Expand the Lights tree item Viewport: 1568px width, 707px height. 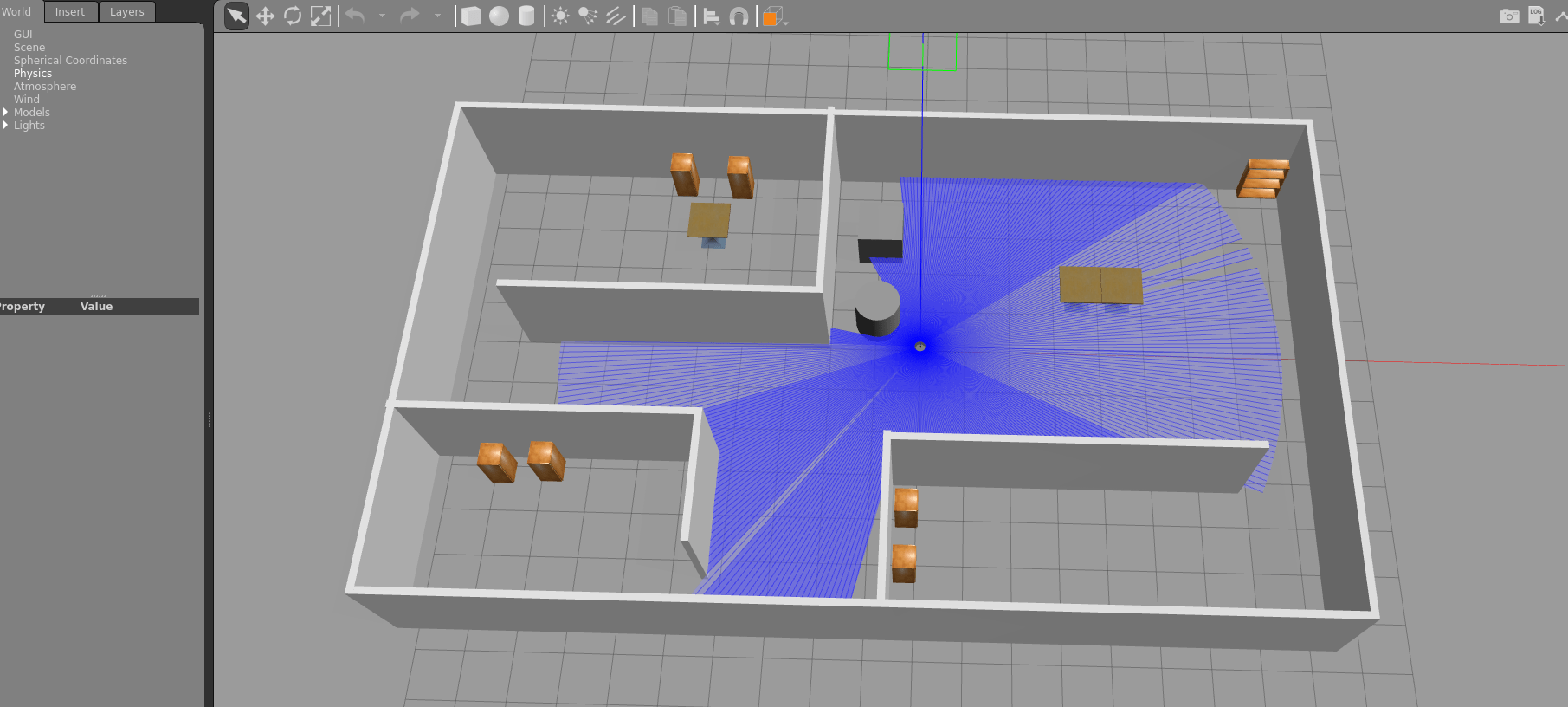(5, 126)
